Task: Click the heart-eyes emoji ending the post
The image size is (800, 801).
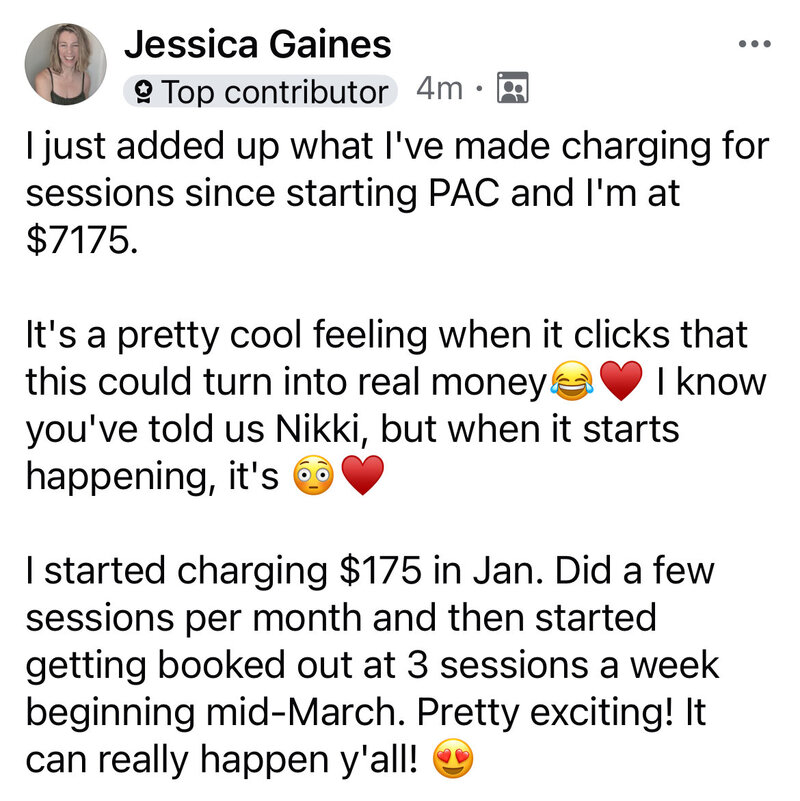Action: pos(453,758)
